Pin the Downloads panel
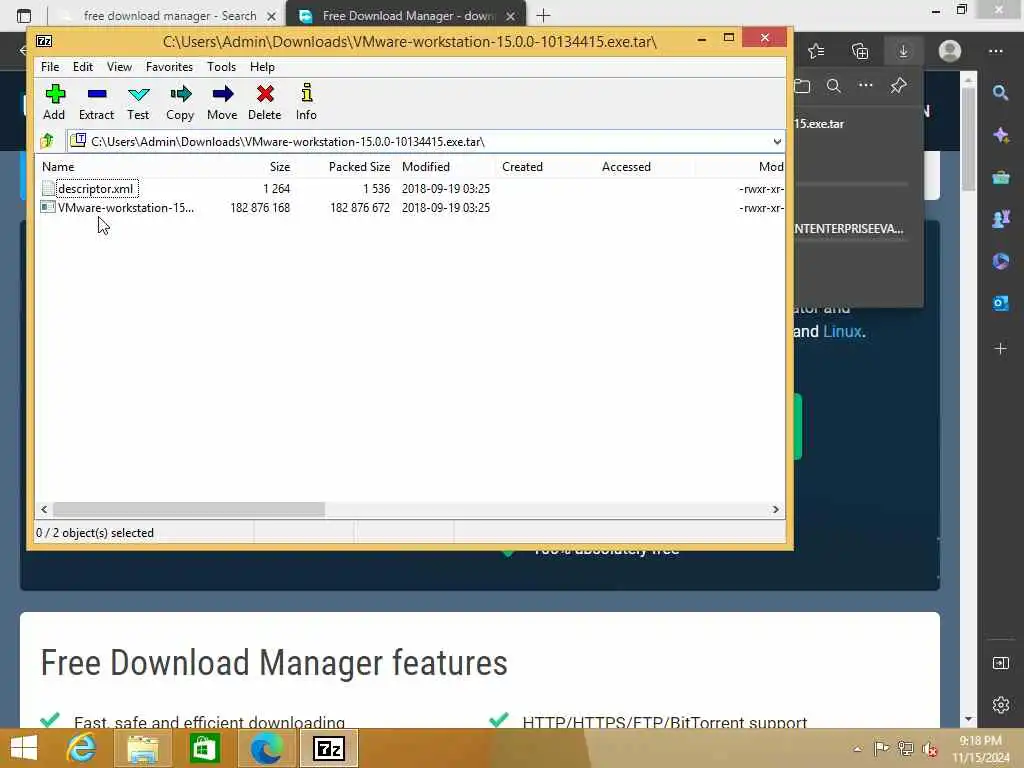This screenshot has width=1024, height=768. point(898,85)
